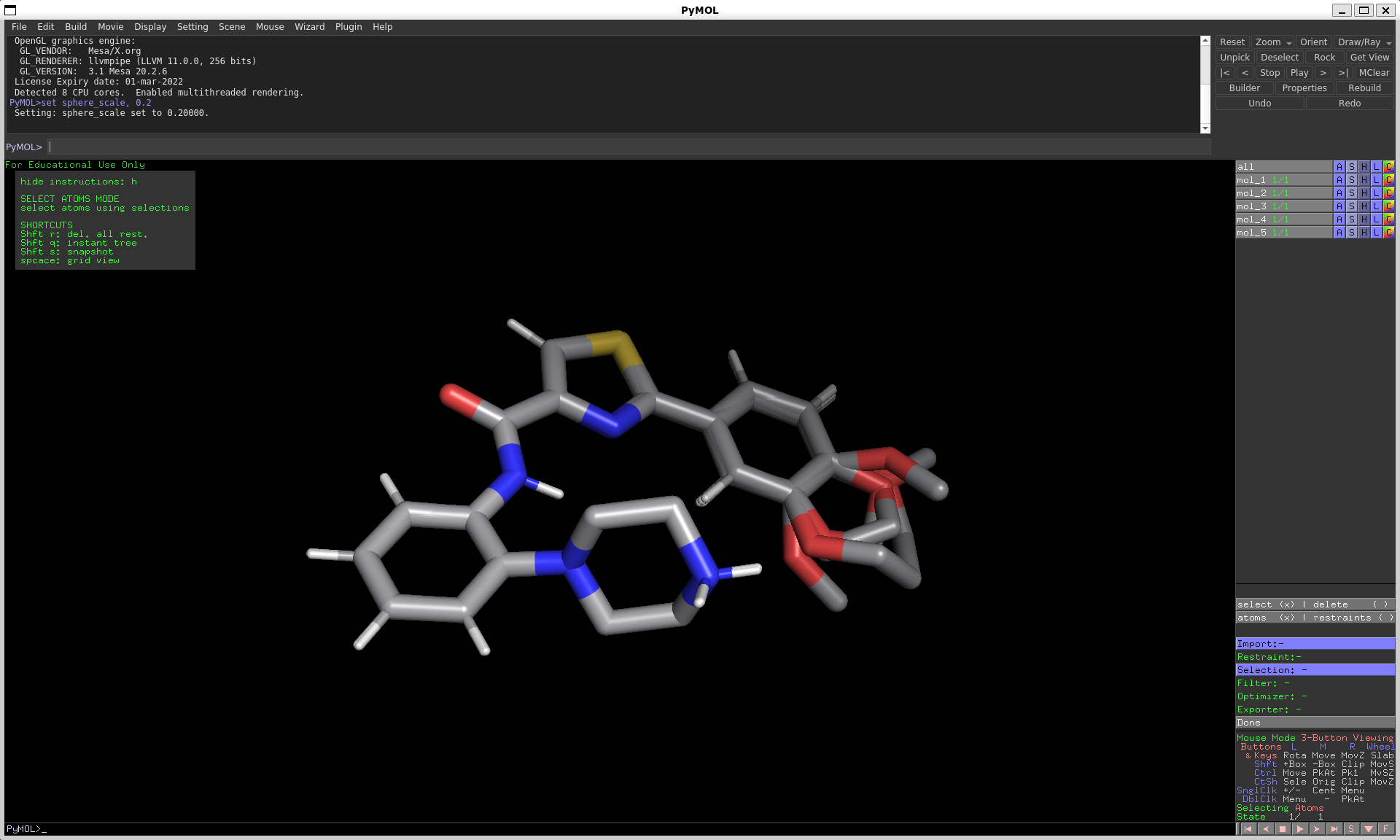Toggle visibility of mol_4 object
The width and height of the screenshot is (1400, 840).
point(1283,219)
